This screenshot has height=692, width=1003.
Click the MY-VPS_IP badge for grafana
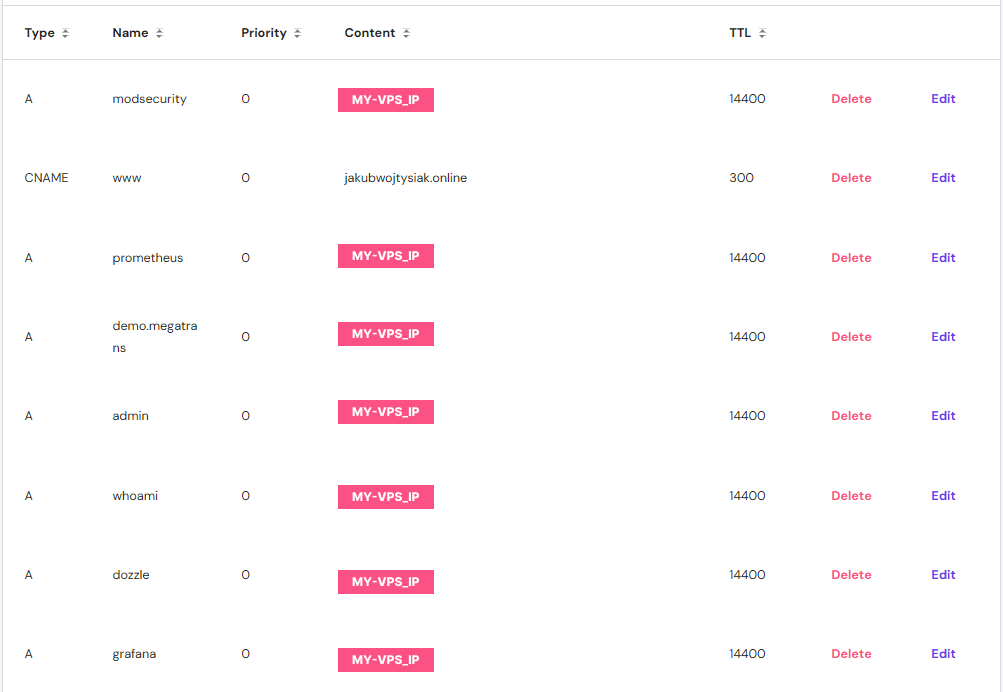(385, 660)
